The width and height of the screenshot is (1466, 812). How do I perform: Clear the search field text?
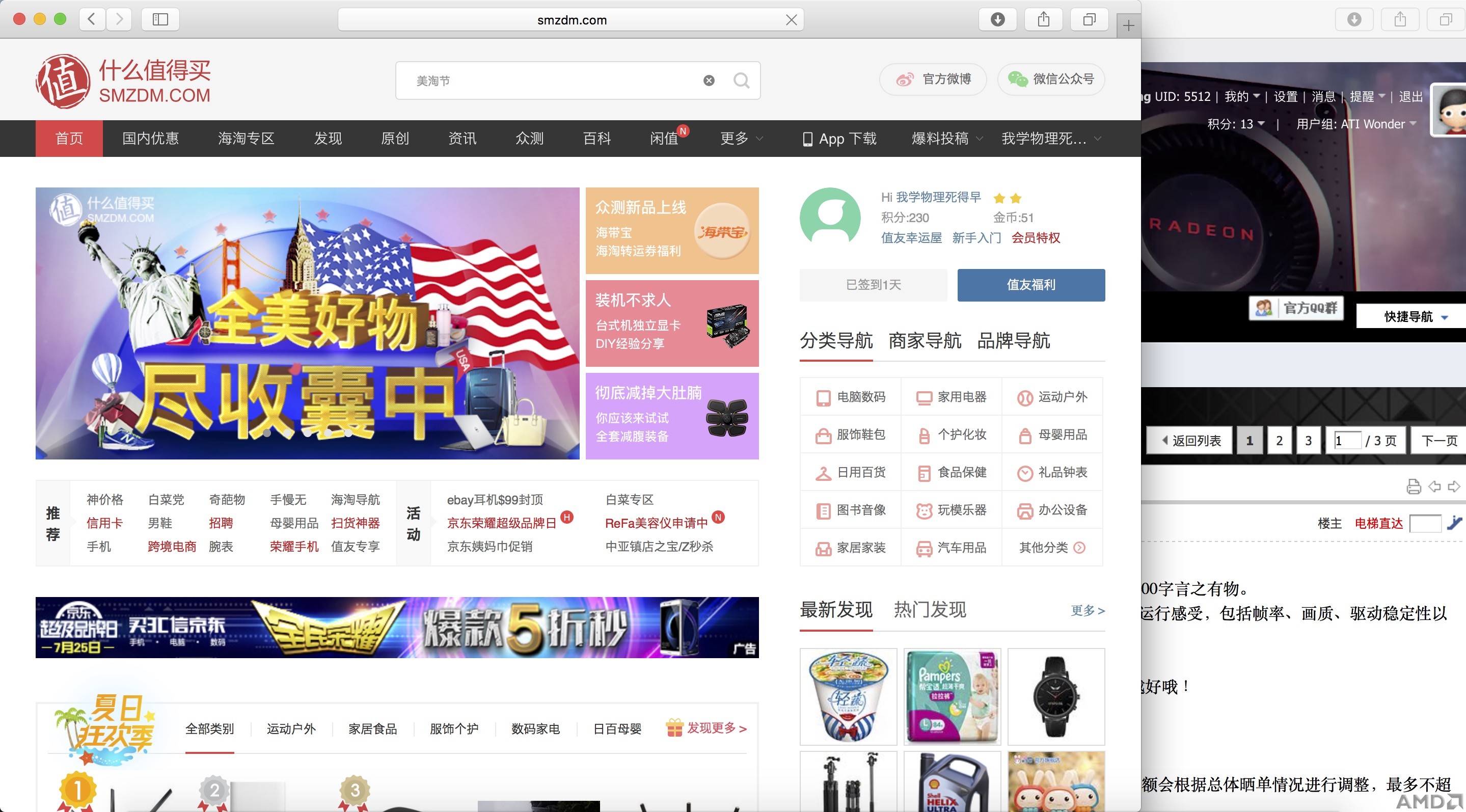[x=709, y=80]
